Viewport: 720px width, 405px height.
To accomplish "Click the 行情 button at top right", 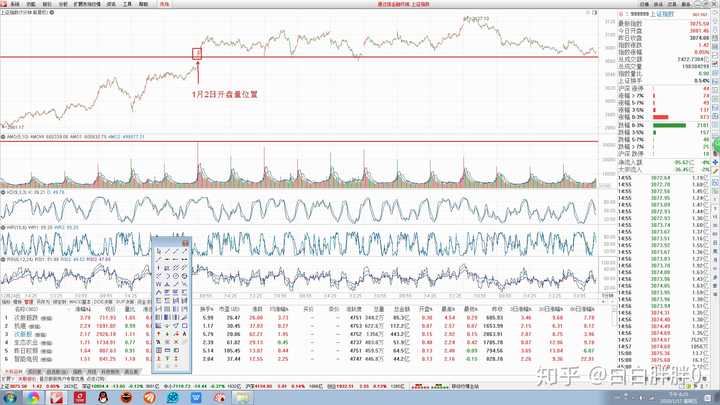I will (x=644, y=4).
